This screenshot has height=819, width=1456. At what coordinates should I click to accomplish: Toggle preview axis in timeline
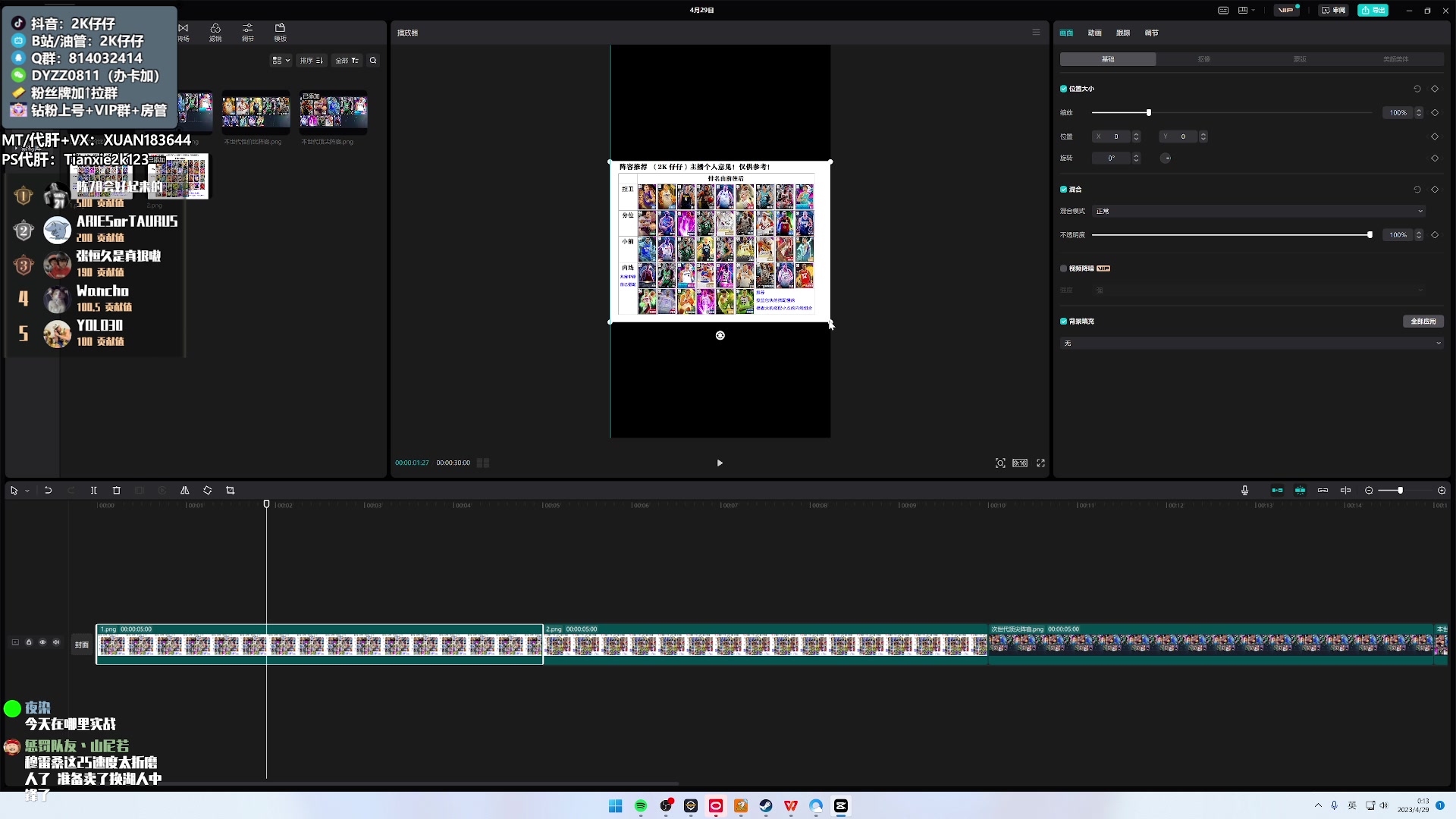click(1345, 491)
